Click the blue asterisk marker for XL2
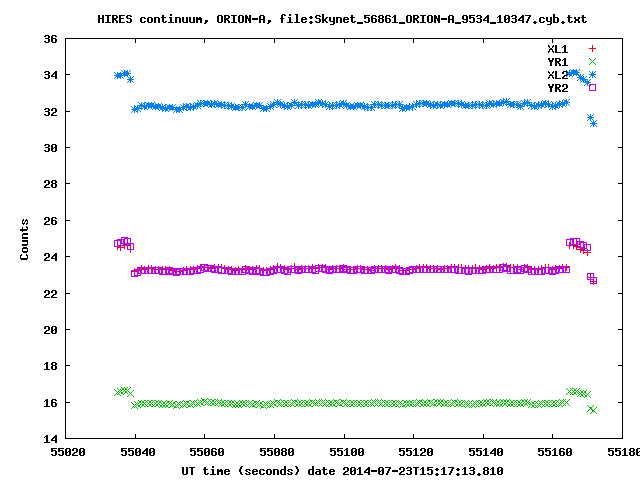Screen dimensions: 640x480 (592, 74)
